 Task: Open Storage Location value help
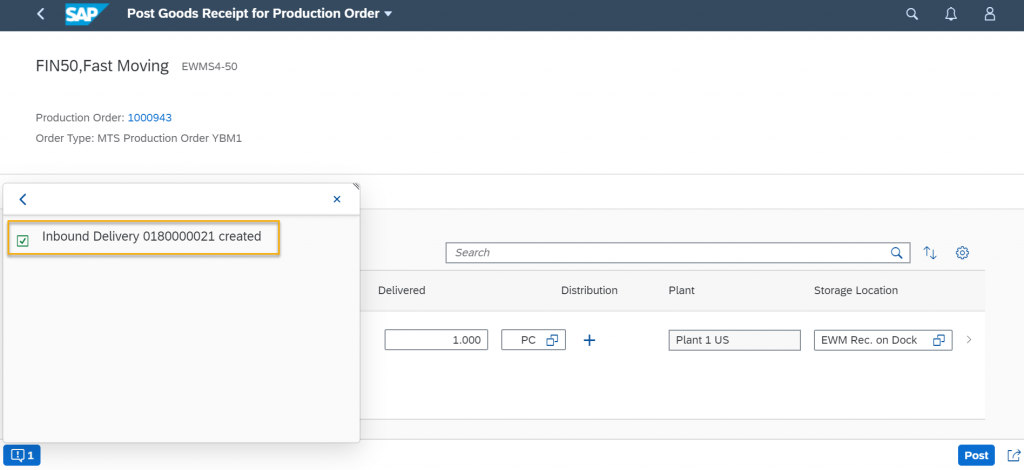pyautogui.click(x=939, y=340)
